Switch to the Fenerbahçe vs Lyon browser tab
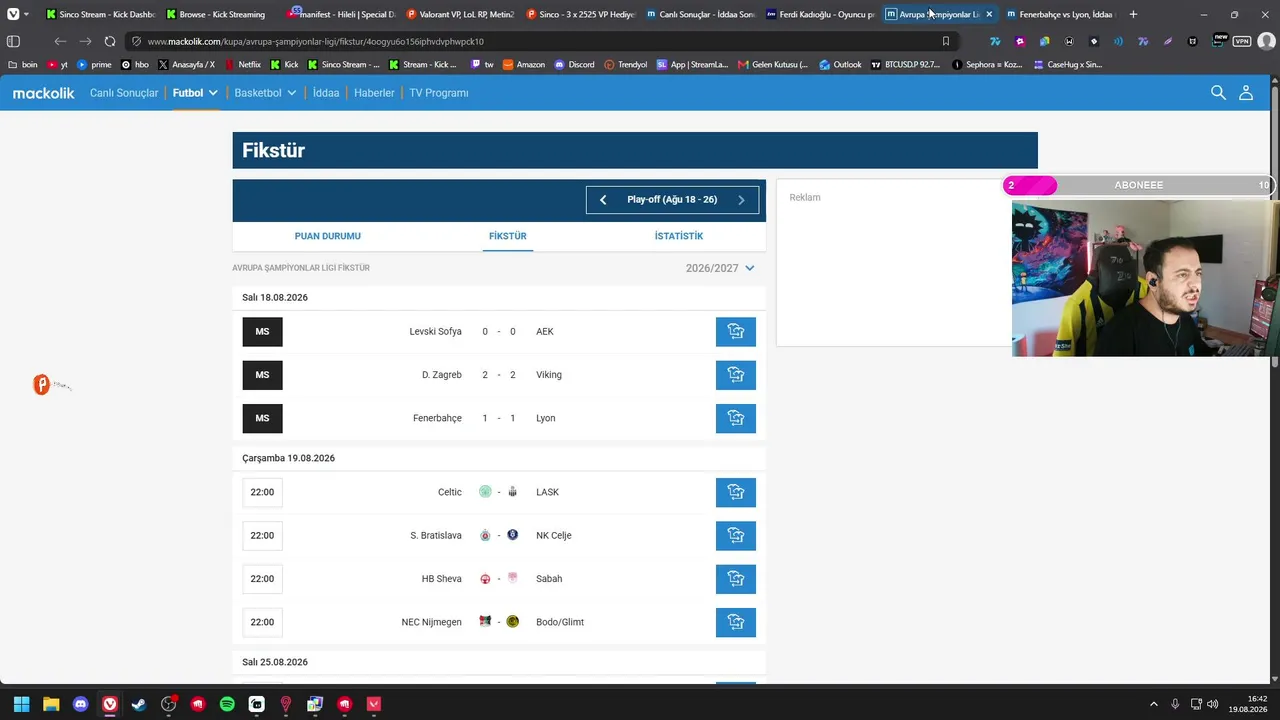This screenshot has width=1280, height=720. [1059, 14]
